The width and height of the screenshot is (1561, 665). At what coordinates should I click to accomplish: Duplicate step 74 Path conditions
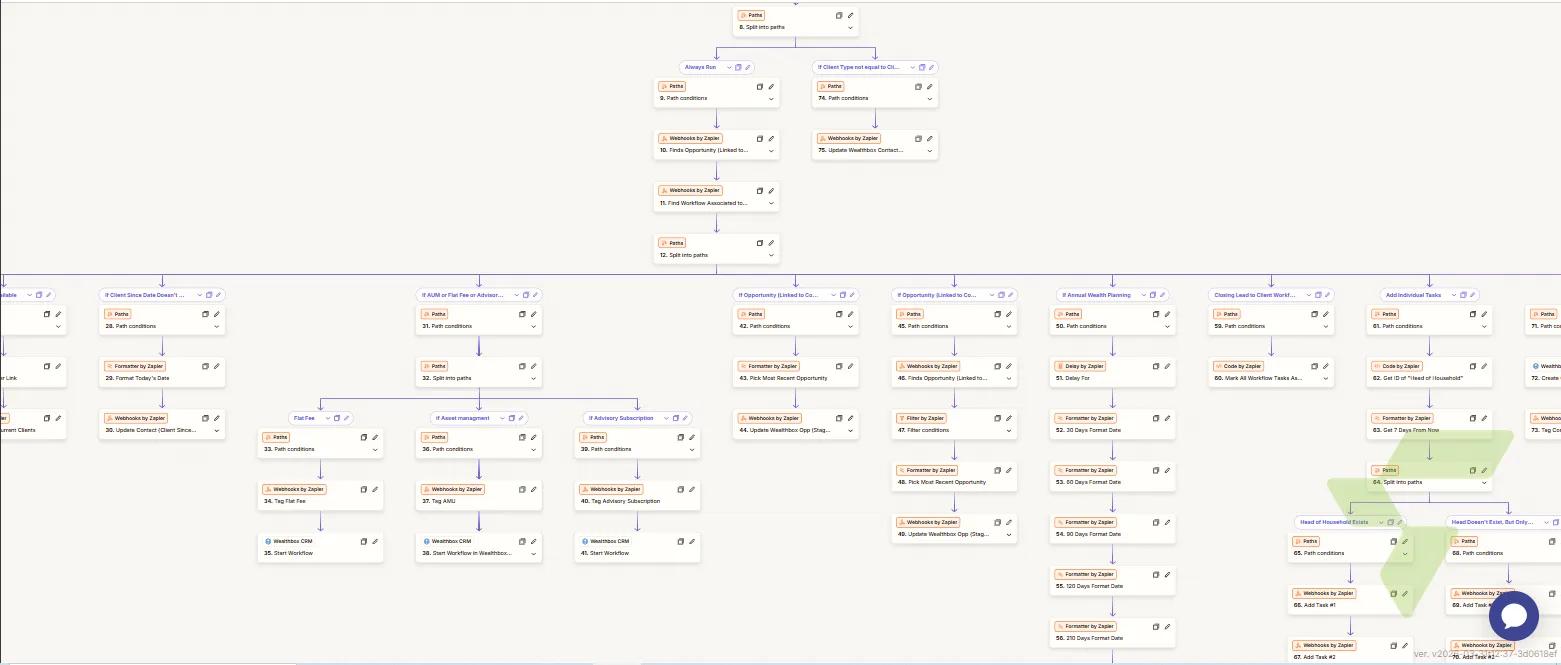coord(918,86)
